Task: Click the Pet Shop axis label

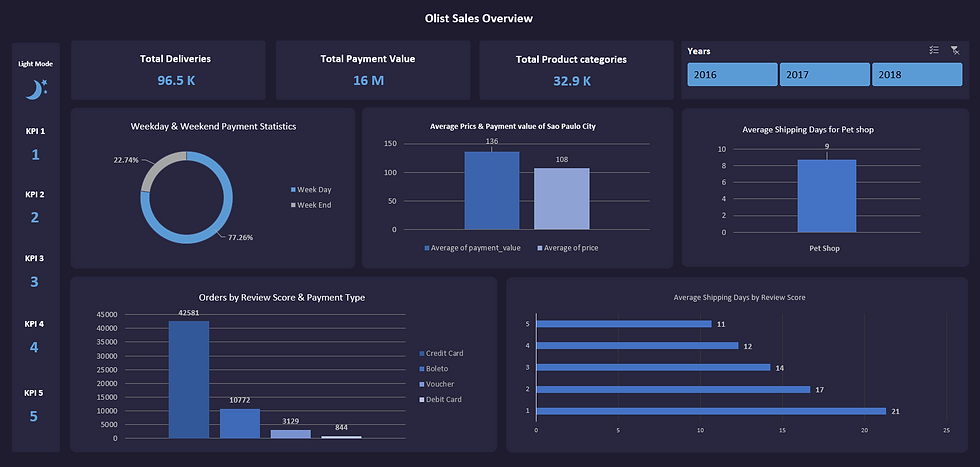Action: (x=824, y=249)
